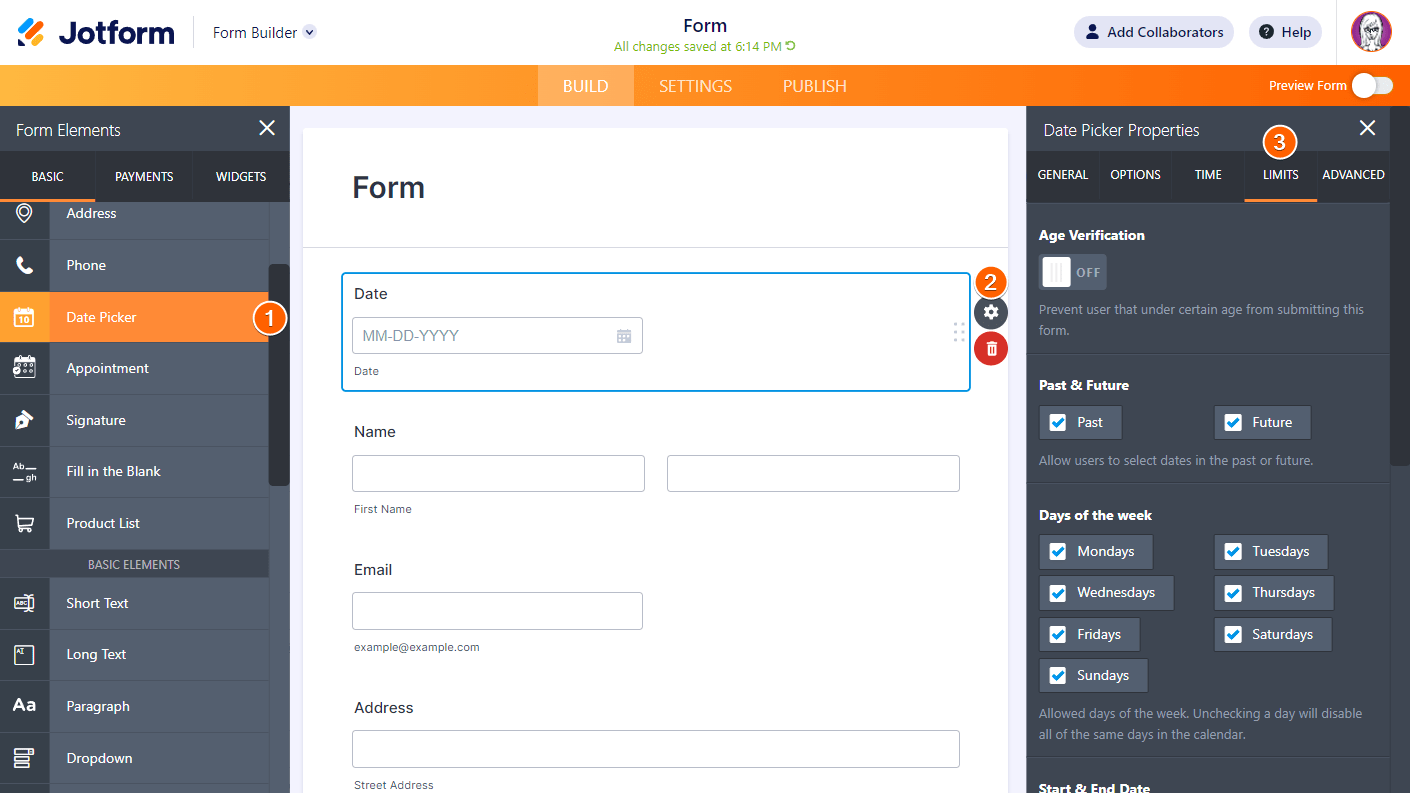This screenshot has width=1410, height=793.
Task: Uncheck the Past checkbox
Action: [1058, 422]
